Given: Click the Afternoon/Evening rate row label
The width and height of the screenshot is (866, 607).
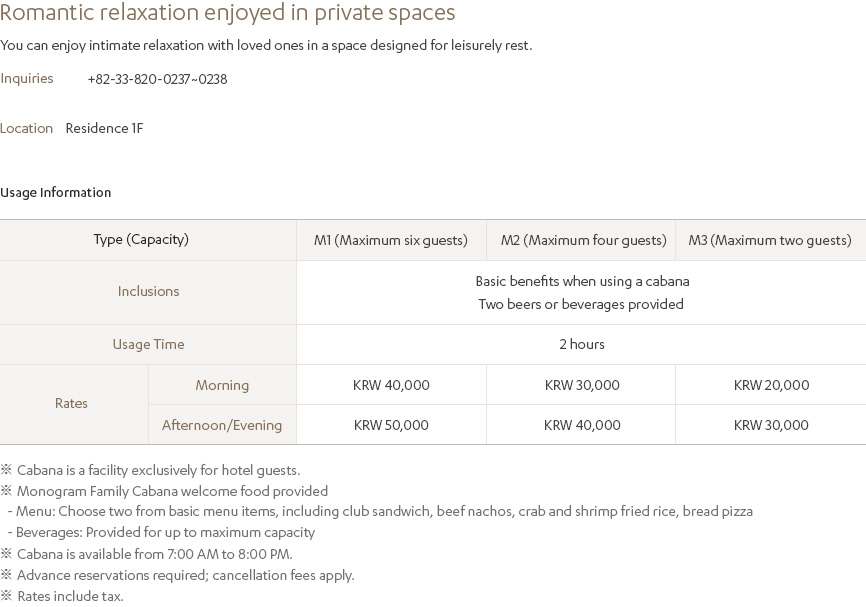Looking at the screenshot, I should click(222, 425).
